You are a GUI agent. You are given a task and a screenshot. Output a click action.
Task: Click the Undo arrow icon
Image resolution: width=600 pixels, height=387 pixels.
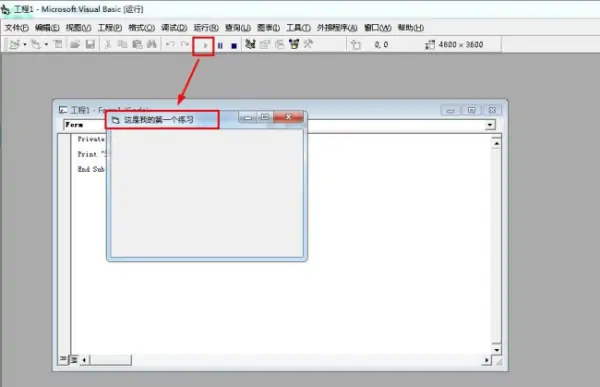[x=170, y=44]
